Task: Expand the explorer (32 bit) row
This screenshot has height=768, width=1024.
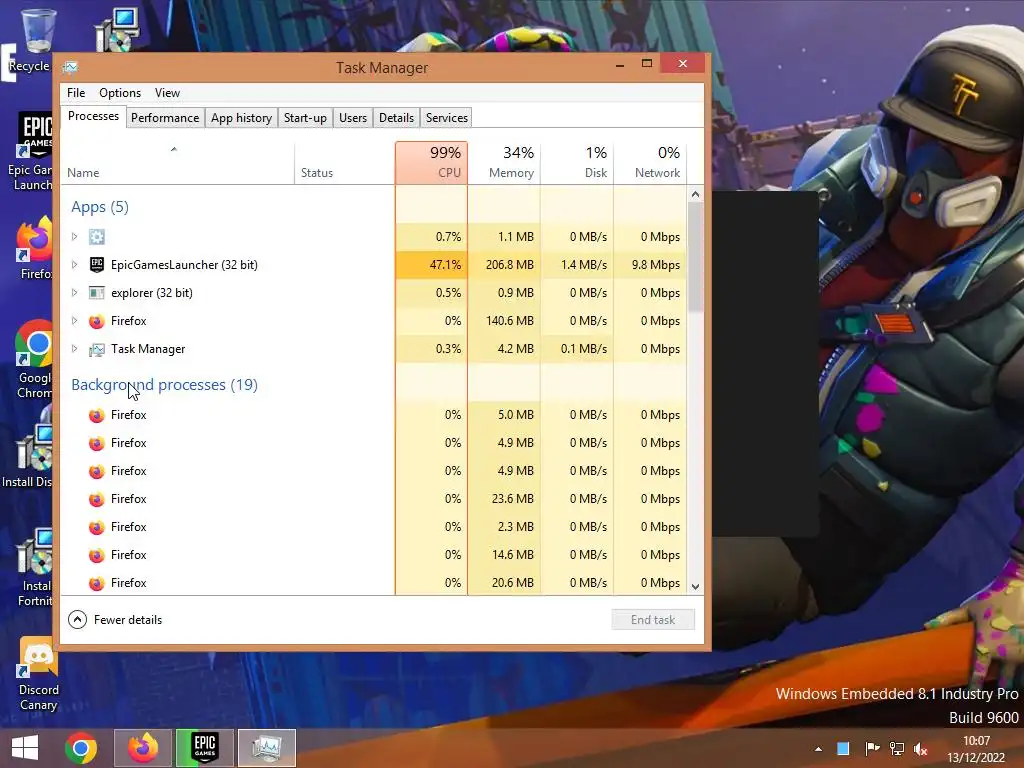Action: pos(74,293)
